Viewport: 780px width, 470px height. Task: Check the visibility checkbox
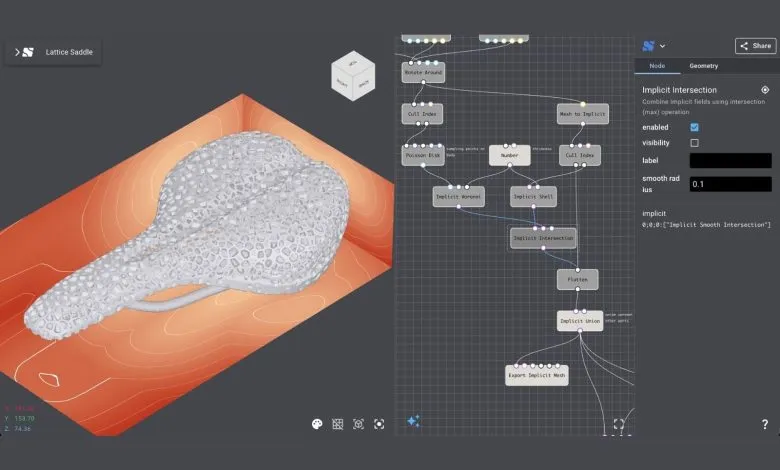695,143
